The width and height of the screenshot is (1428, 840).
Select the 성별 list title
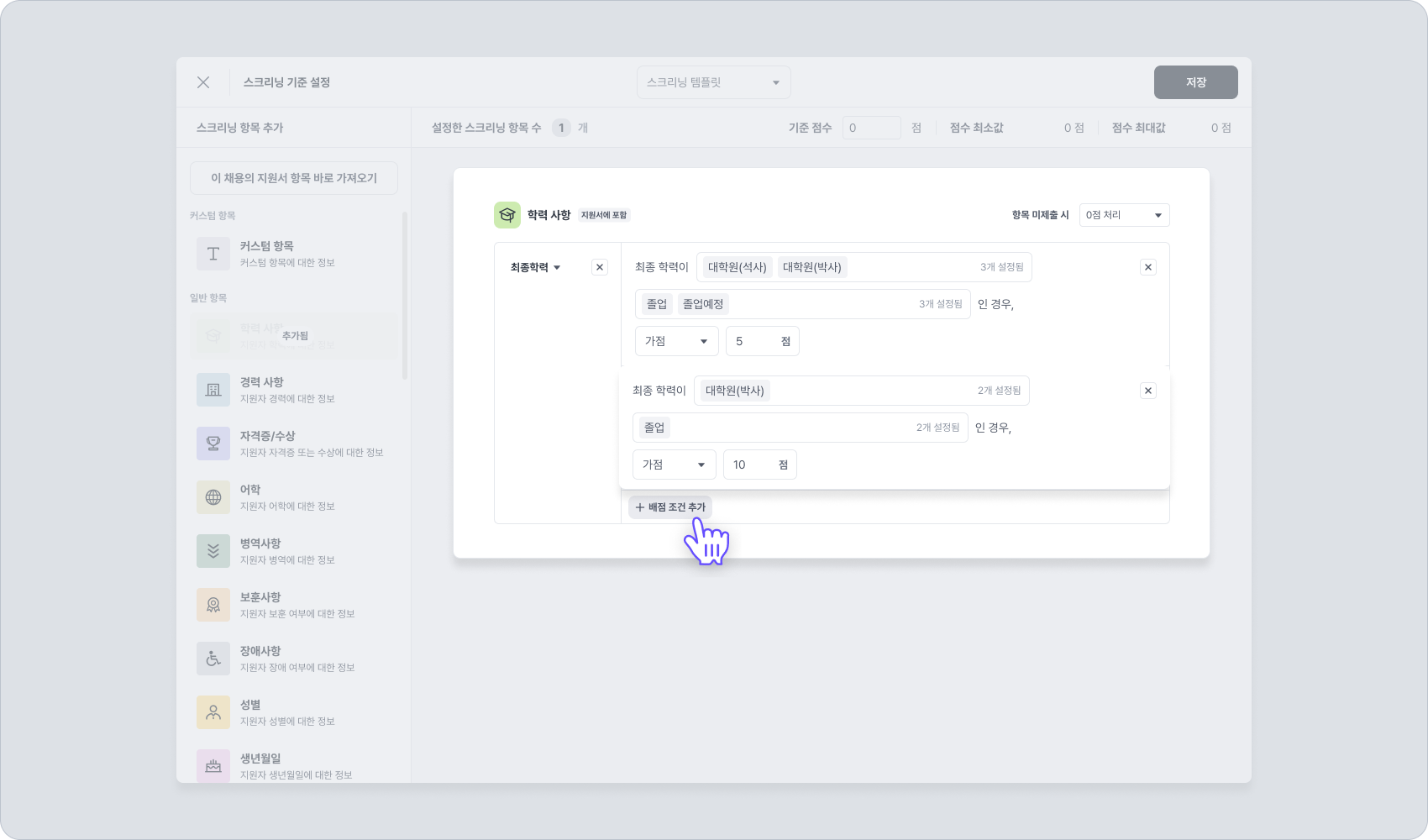(250, 705)
